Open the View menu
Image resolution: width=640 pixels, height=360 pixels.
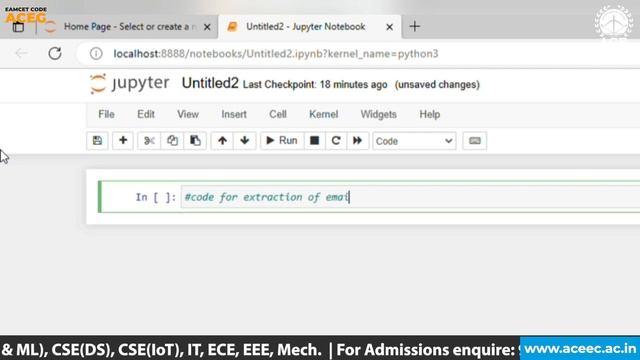click(x=188, y=114)
